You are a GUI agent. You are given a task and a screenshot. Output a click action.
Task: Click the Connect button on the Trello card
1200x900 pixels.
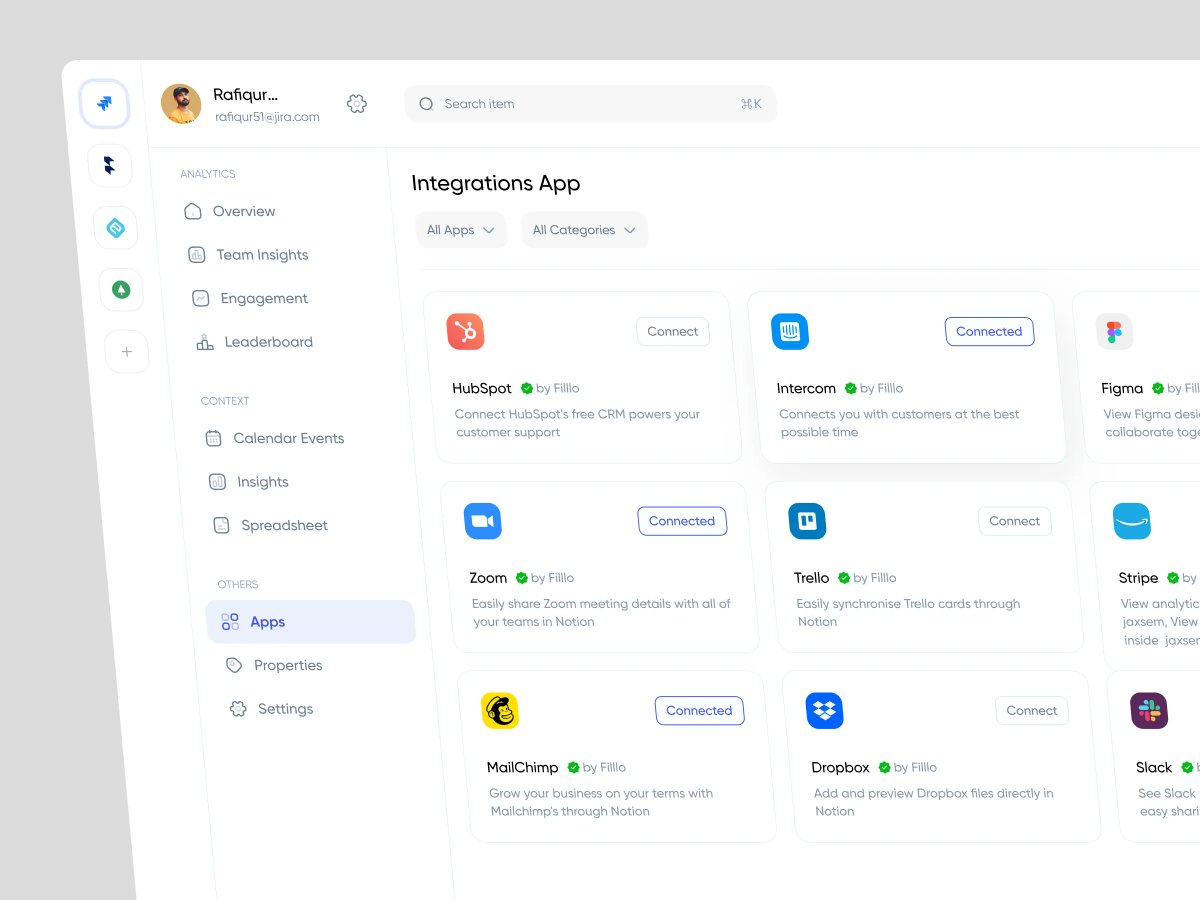tap(1015, 521)
